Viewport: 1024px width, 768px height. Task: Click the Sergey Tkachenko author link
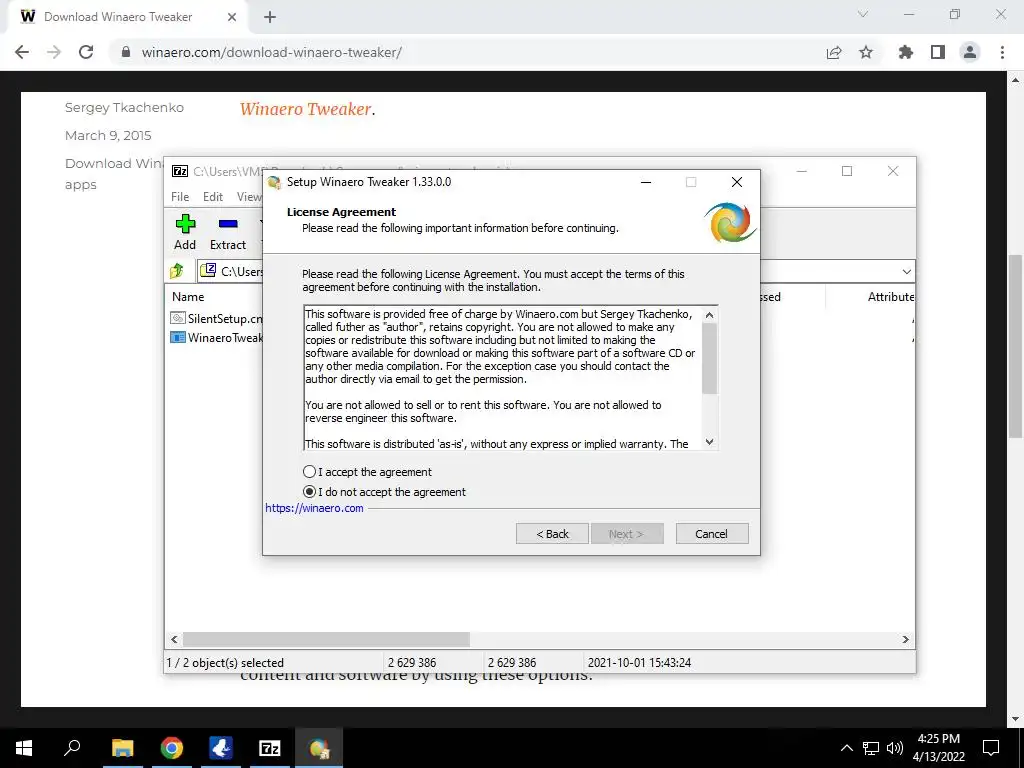(124, 108)
